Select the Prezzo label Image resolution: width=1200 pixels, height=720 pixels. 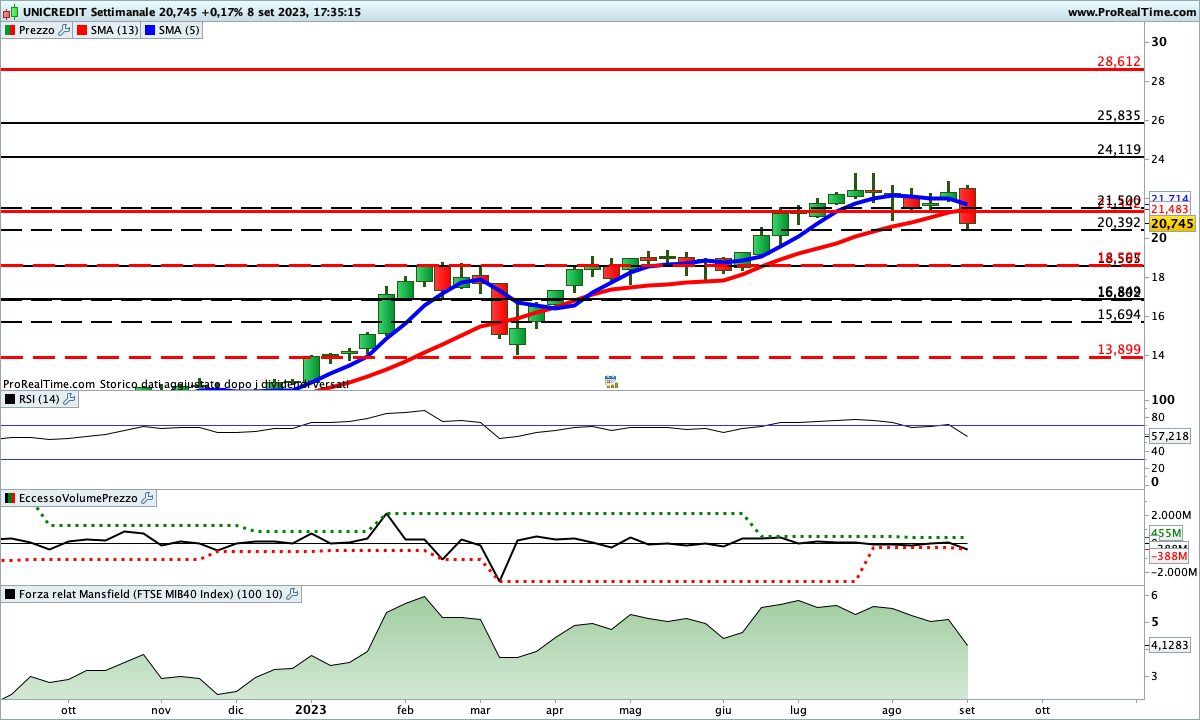pos(36,30)
